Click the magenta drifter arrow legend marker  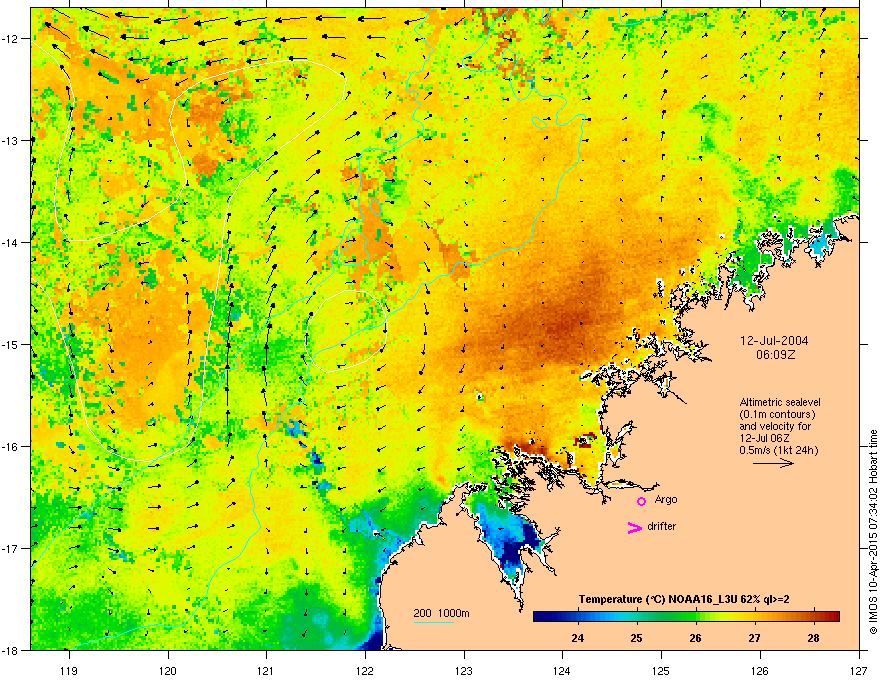pos(634,527)
